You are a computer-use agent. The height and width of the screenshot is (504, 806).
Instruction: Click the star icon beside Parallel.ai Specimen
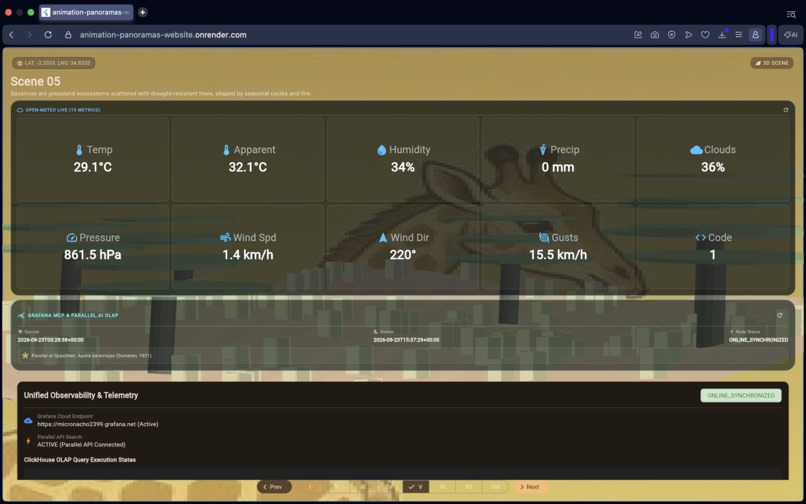pos(25,355)
